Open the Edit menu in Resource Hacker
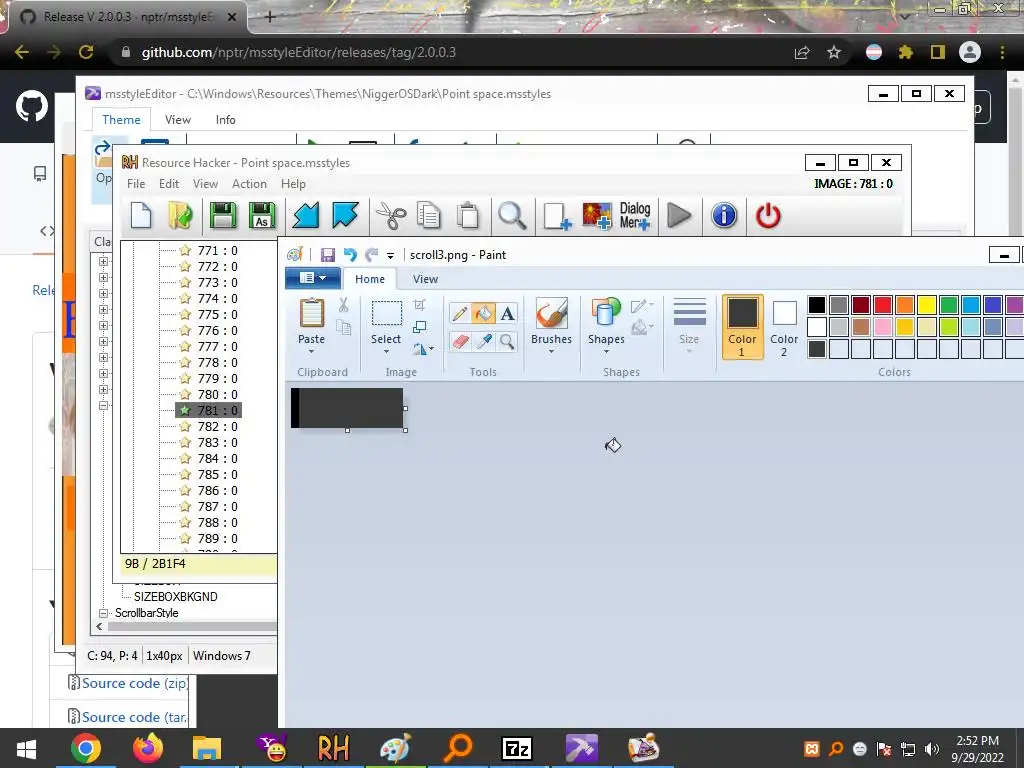1024x768 pixels. pos(168,184)
